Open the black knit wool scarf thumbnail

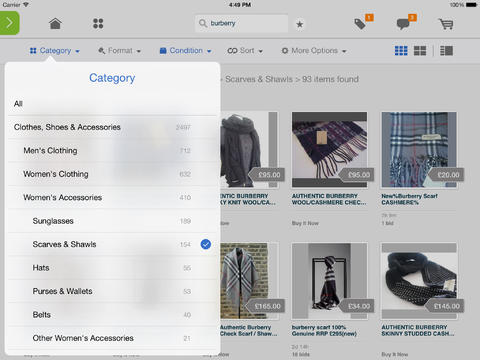(x=249, y=149)
